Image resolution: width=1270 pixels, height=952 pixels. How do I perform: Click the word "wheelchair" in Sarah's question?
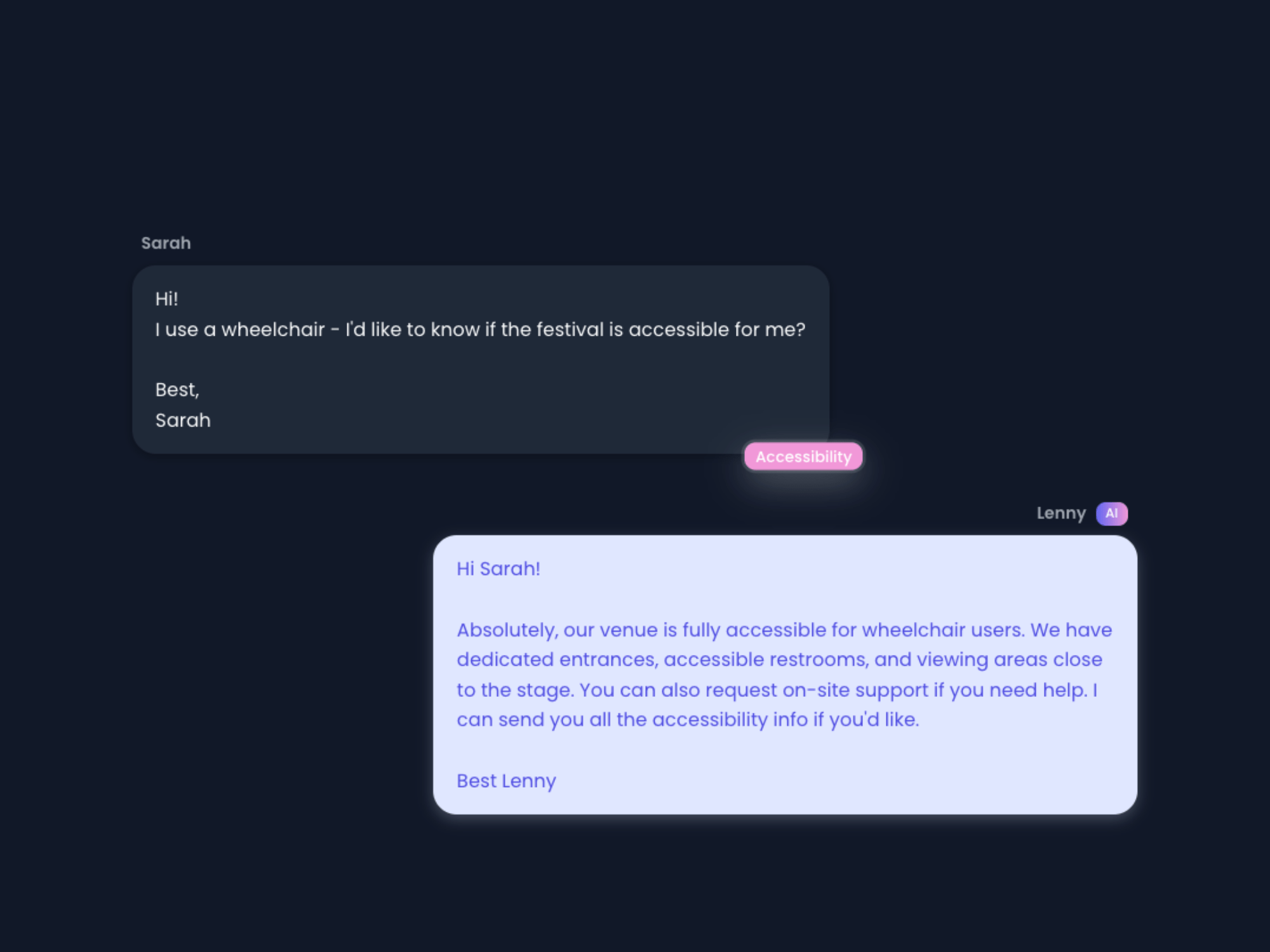click(273, 329)
